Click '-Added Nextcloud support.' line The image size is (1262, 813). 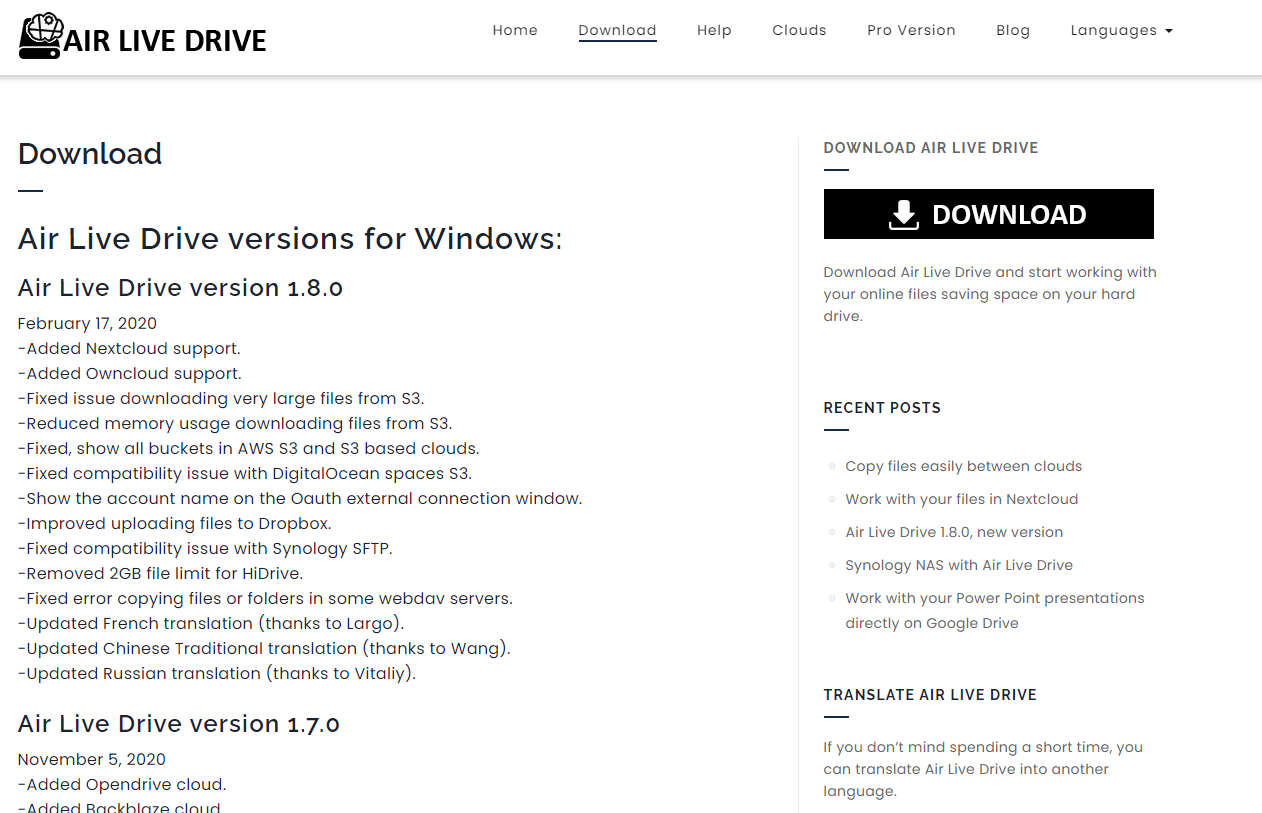tap(129, 348)
